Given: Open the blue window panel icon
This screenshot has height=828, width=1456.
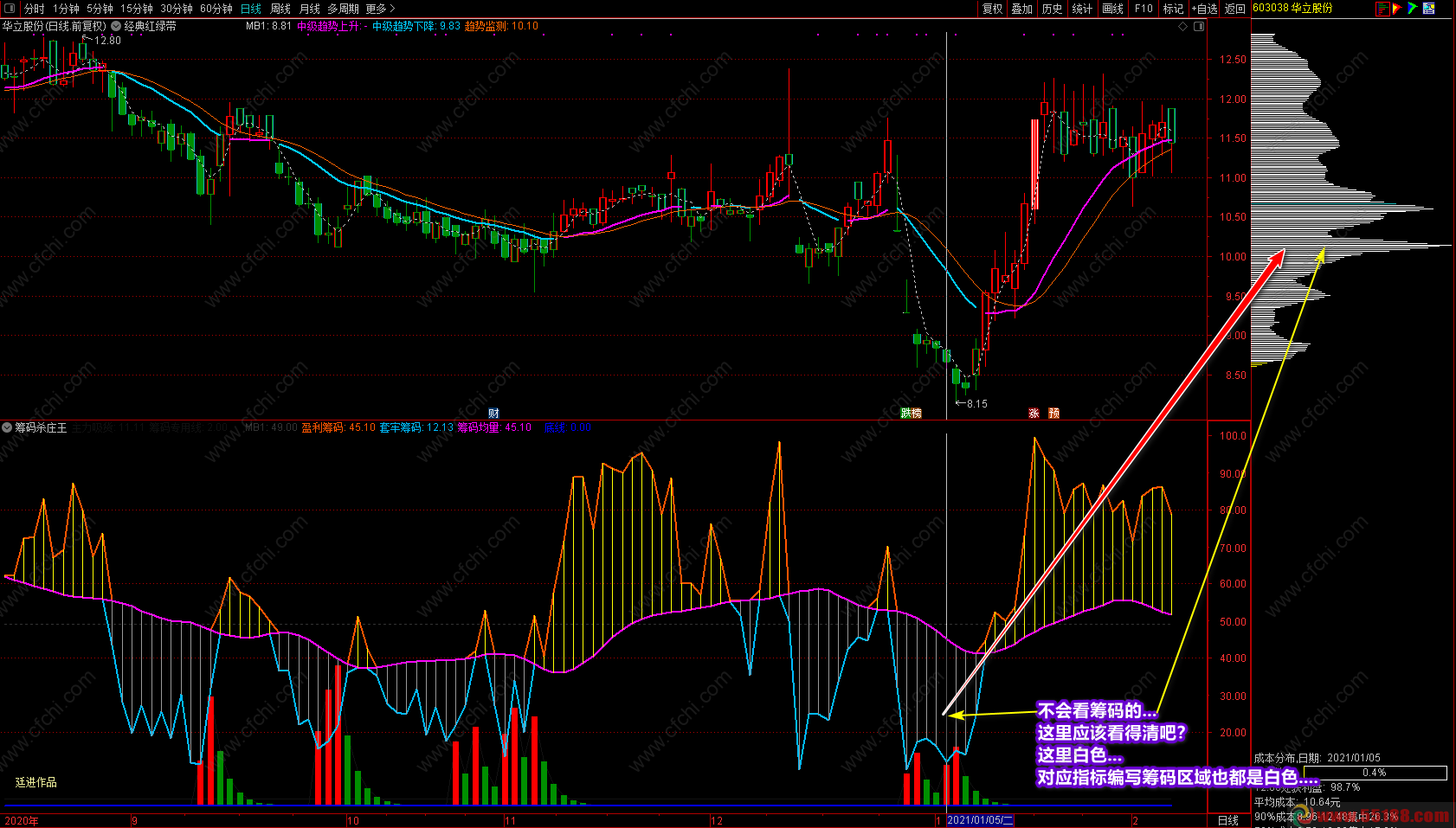Looking at the screenshot, I should point(1429,9).
